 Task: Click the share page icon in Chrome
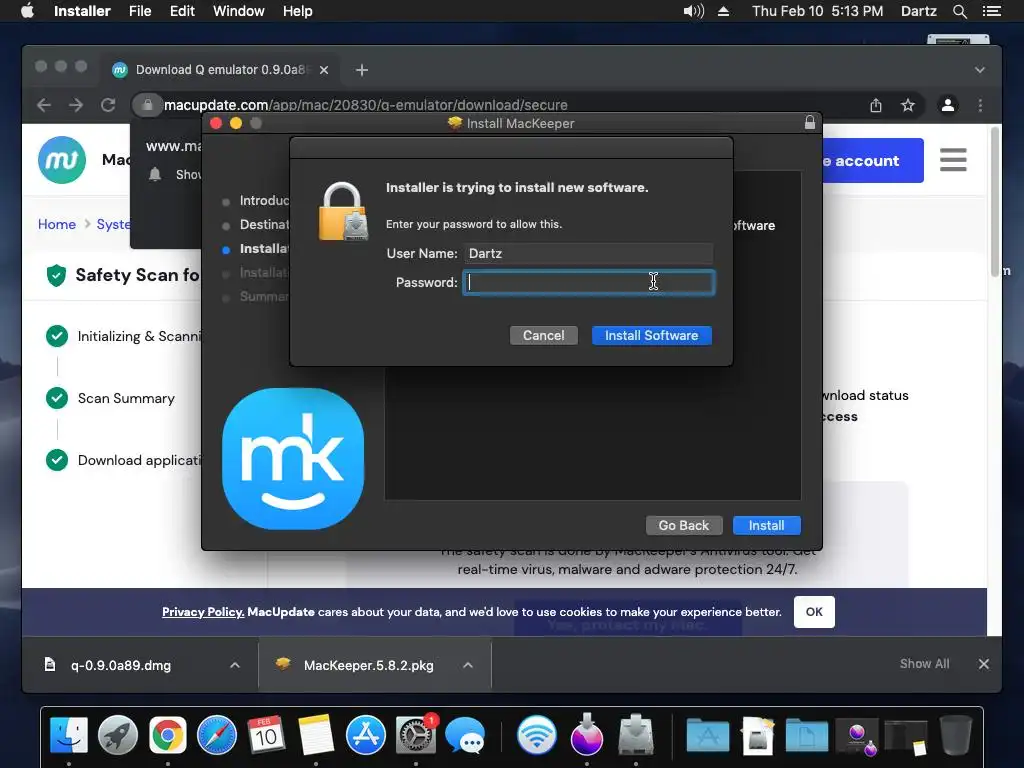(876, 105)
